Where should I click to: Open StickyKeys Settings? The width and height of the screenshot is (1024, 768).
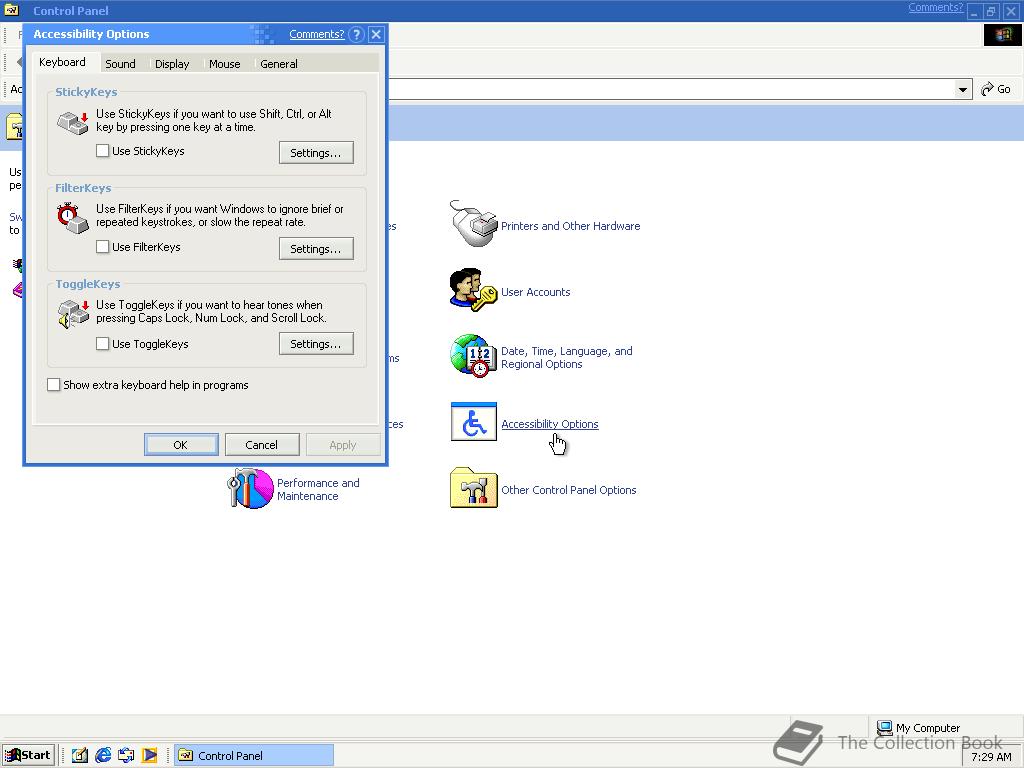pos(316,153)
